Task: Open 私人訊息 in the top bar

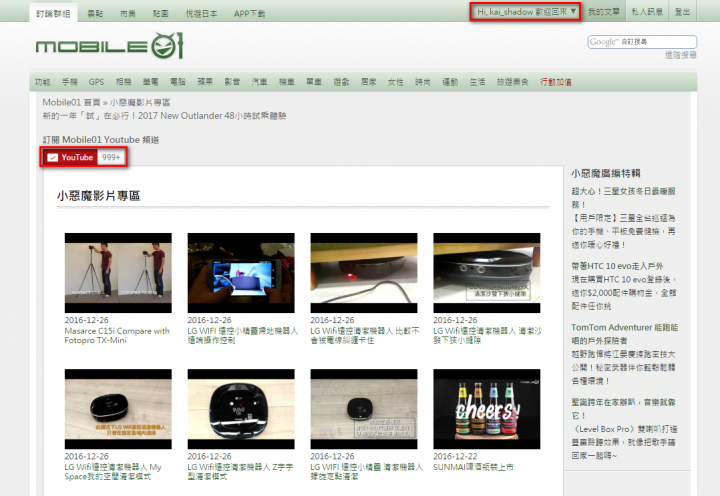Action: [x=647, y=12]
